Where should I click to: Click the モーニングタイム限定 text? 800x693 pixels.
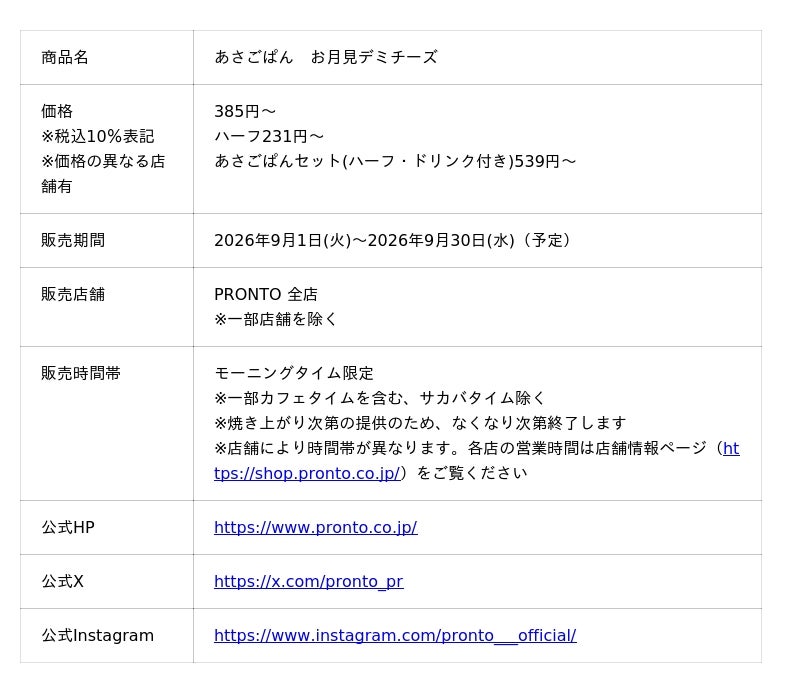click(x=294, y=374)
